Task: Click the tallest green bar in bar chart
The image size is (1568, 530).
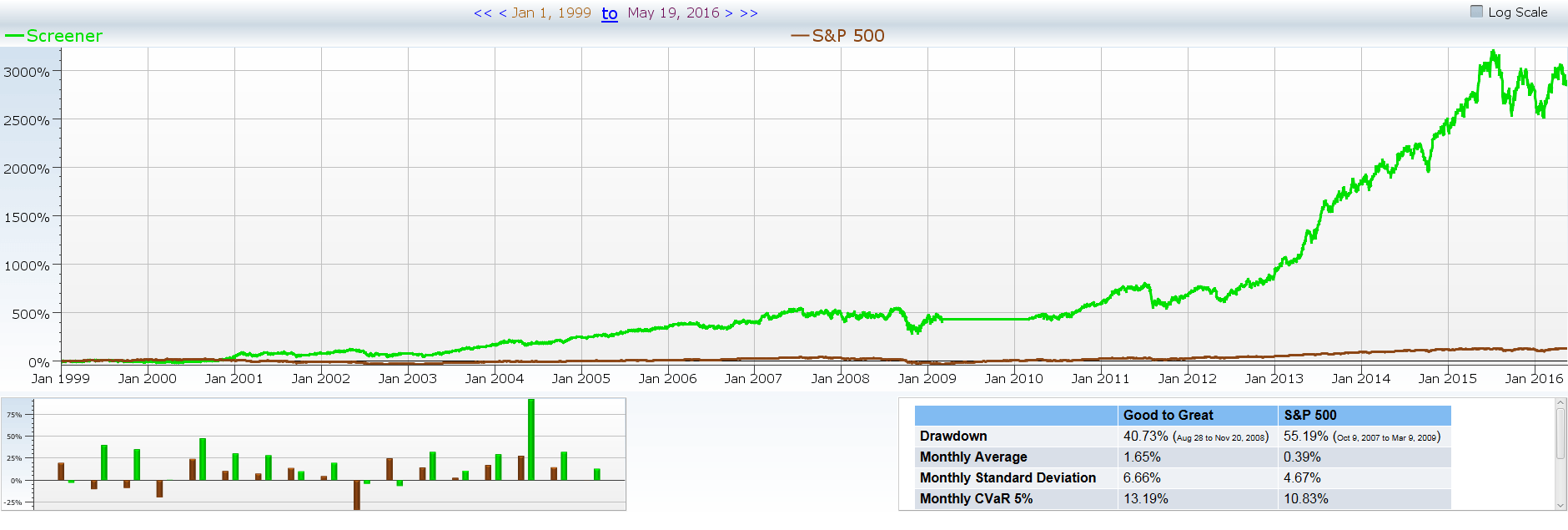Action: 531,439
